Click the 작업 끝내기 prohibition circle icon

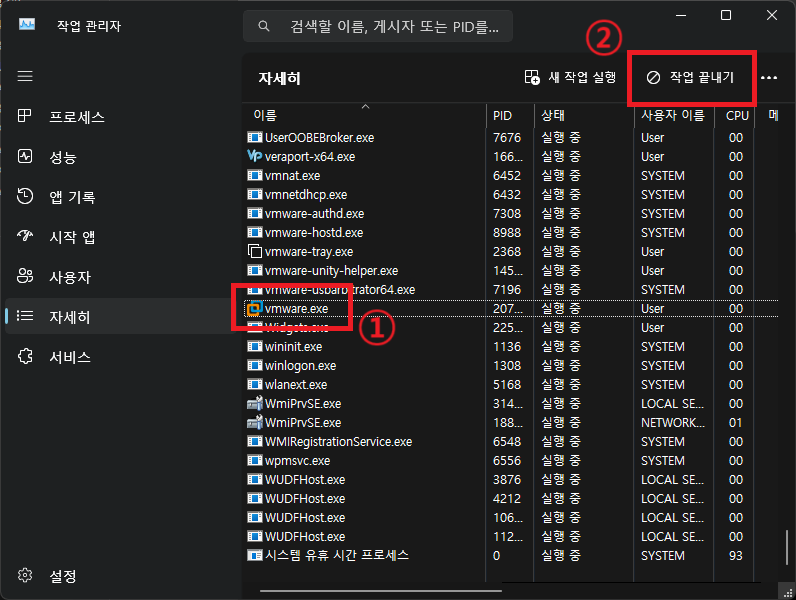[653, 77]
